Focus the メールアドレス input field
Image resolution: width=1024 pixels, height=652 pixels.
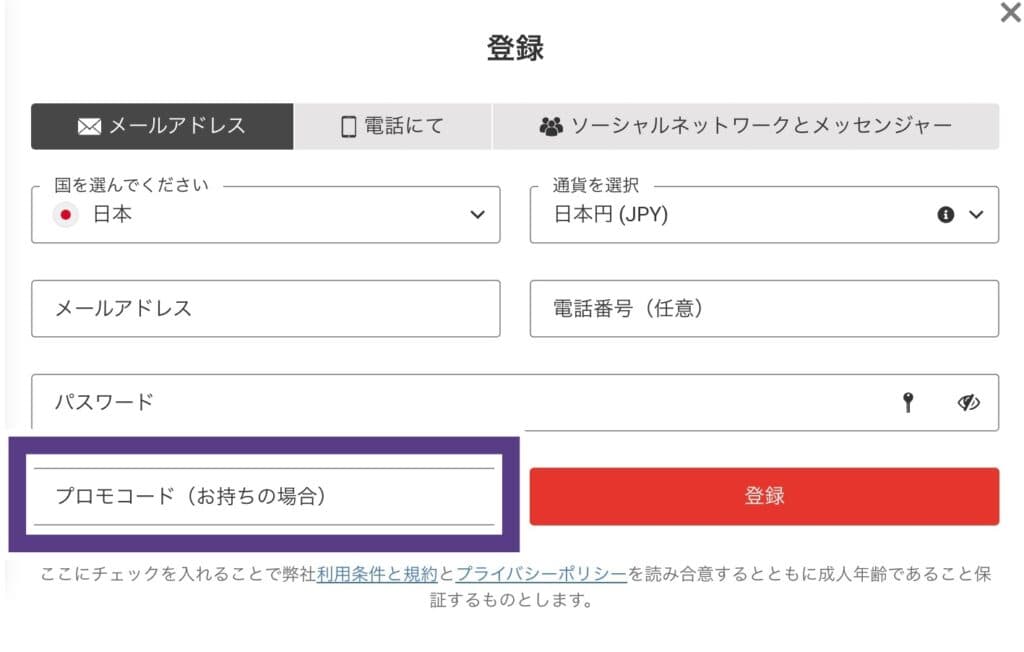click(265, 309)
